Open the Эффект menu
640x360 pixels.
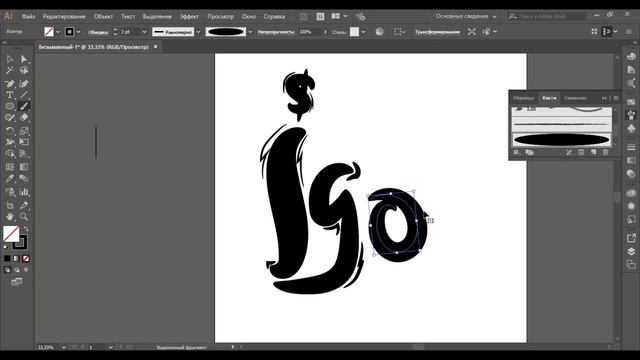[189, 16]
